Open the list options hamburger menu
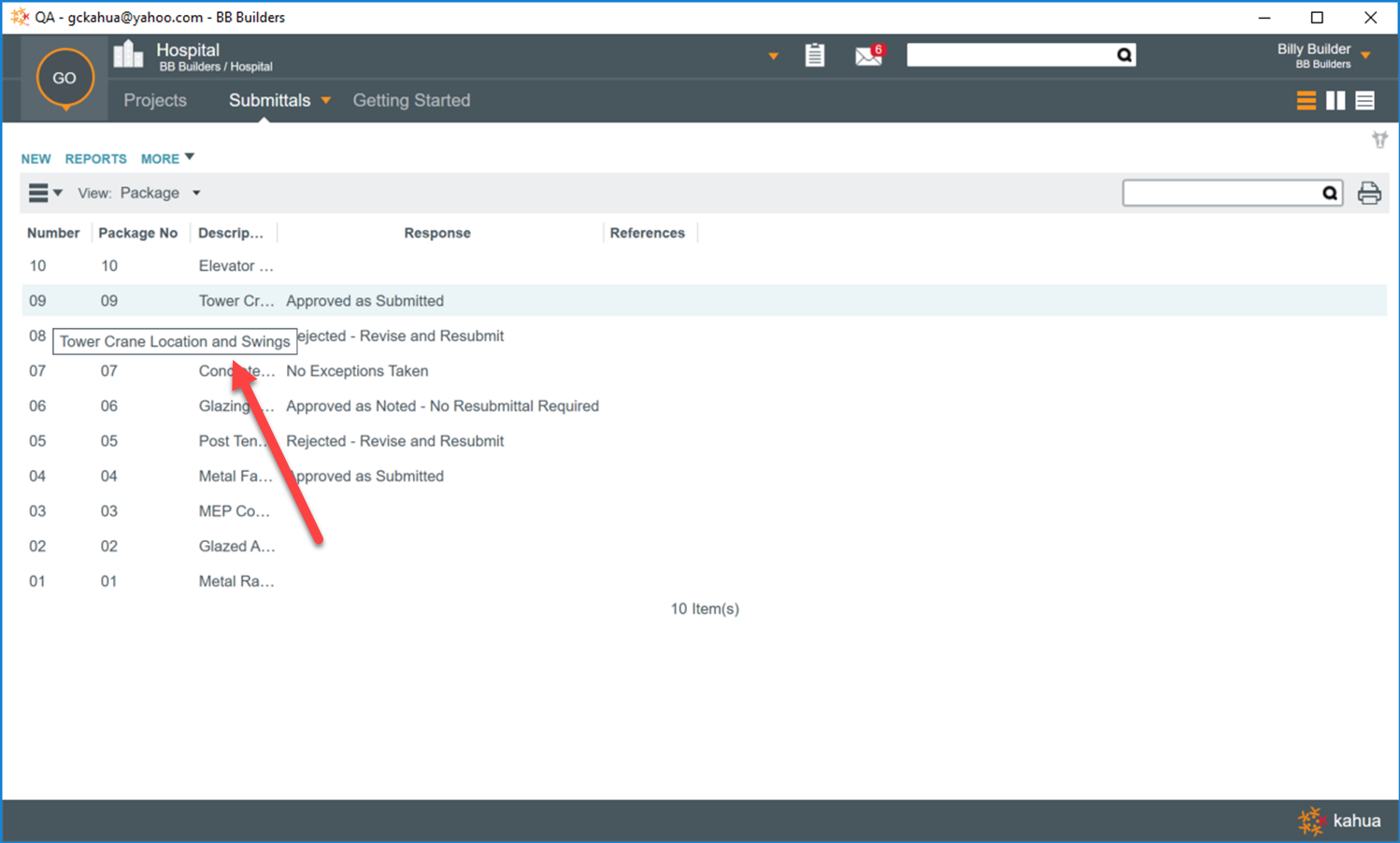This screenshot has width=1400, height=843. click(44, 193)
